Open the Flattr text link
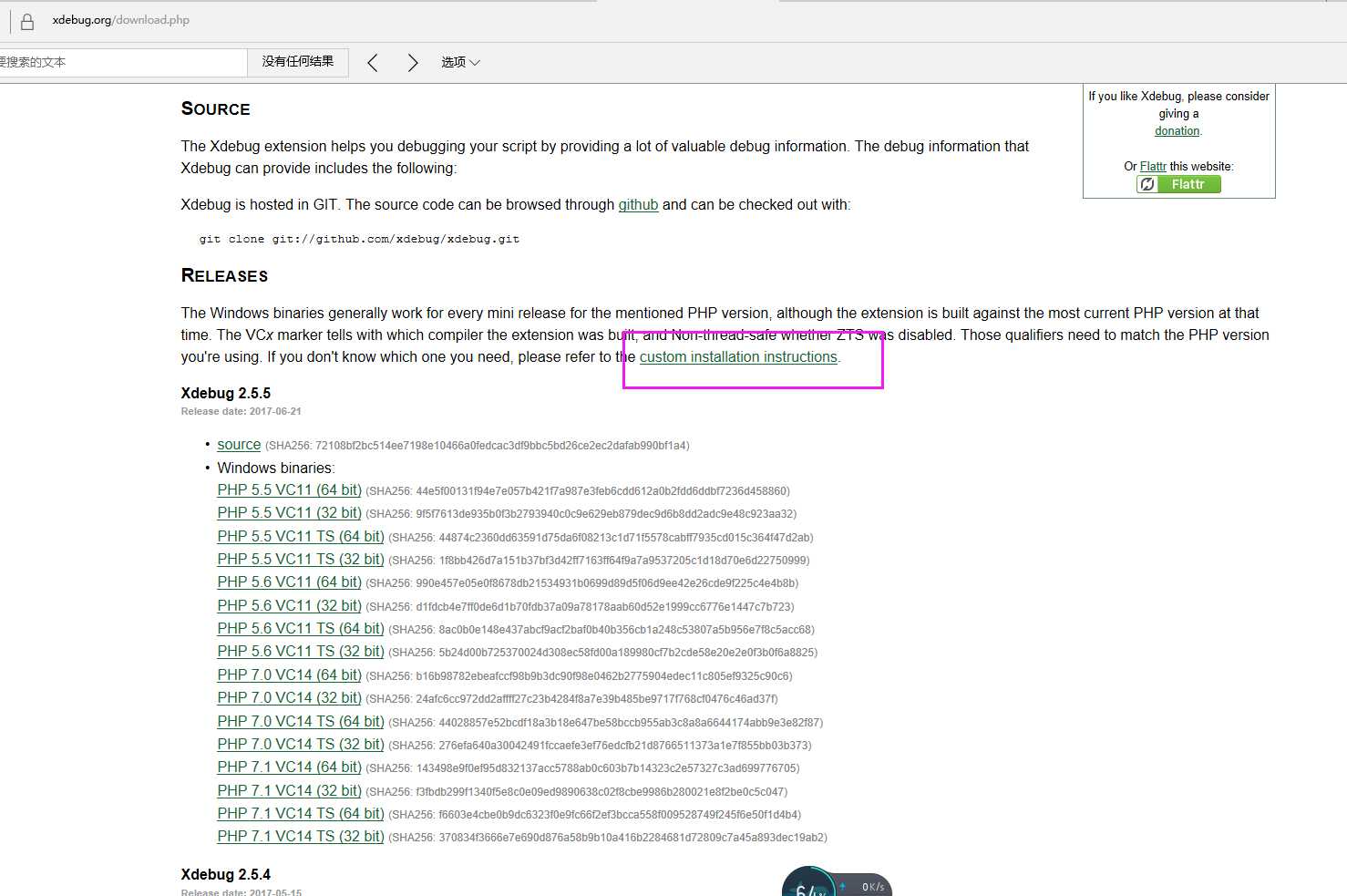Image resolution: width=1347 pixels, height=896 pixels. click(1153, 166)
